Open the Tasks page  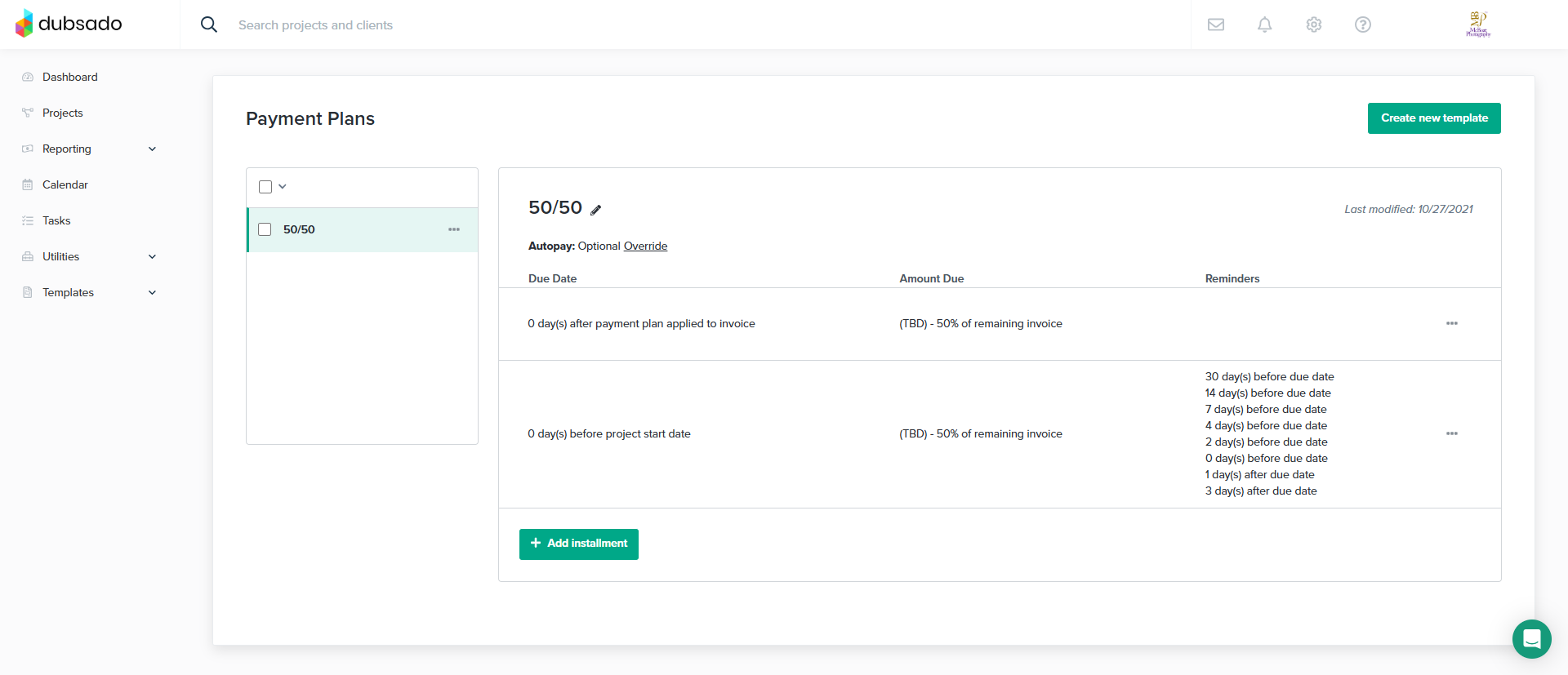56,220
